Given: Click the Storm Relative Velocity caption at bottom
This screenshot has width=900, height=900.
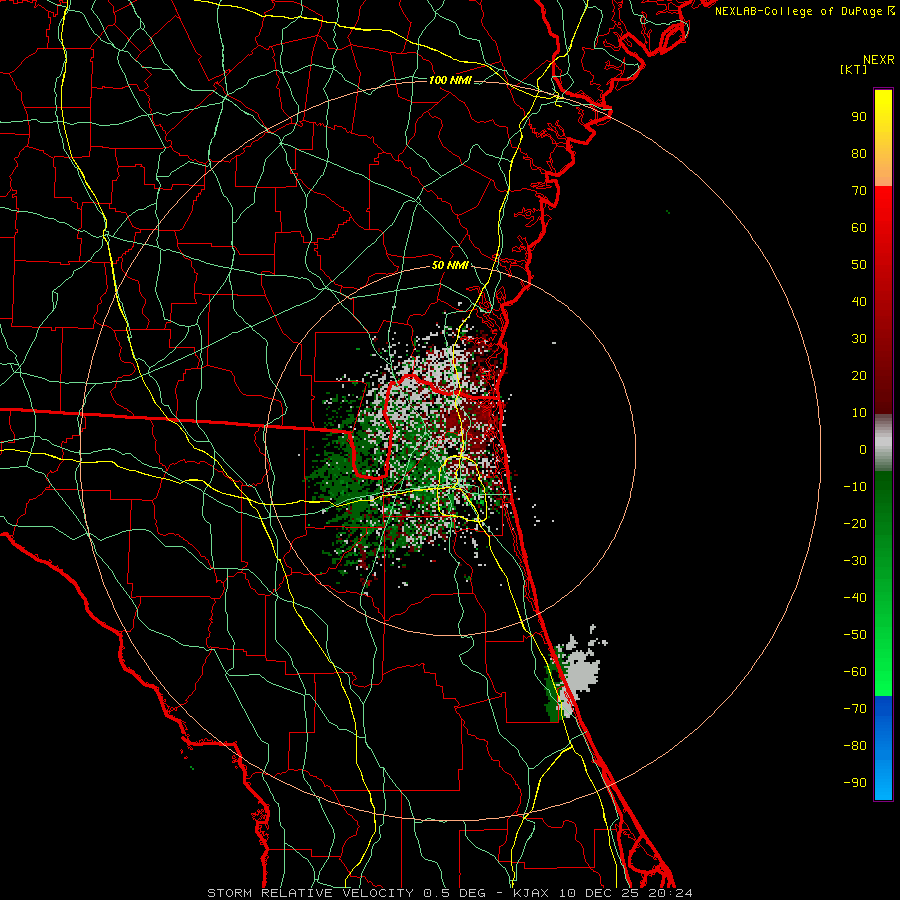Looking at the screenshot, I should [x=449, y=893].
